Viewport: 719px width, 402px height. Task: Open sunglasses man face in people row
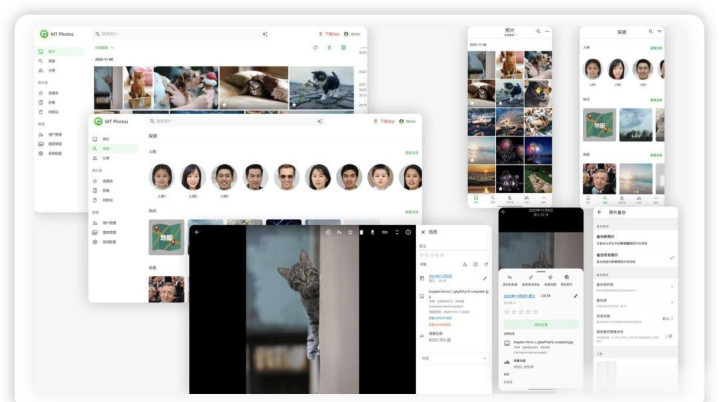pos(287,176)
